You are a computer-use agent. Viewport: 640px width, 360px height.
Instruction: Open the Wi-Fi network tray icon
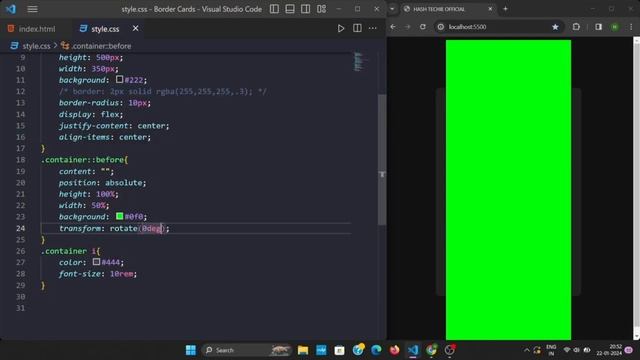(567, 350)
